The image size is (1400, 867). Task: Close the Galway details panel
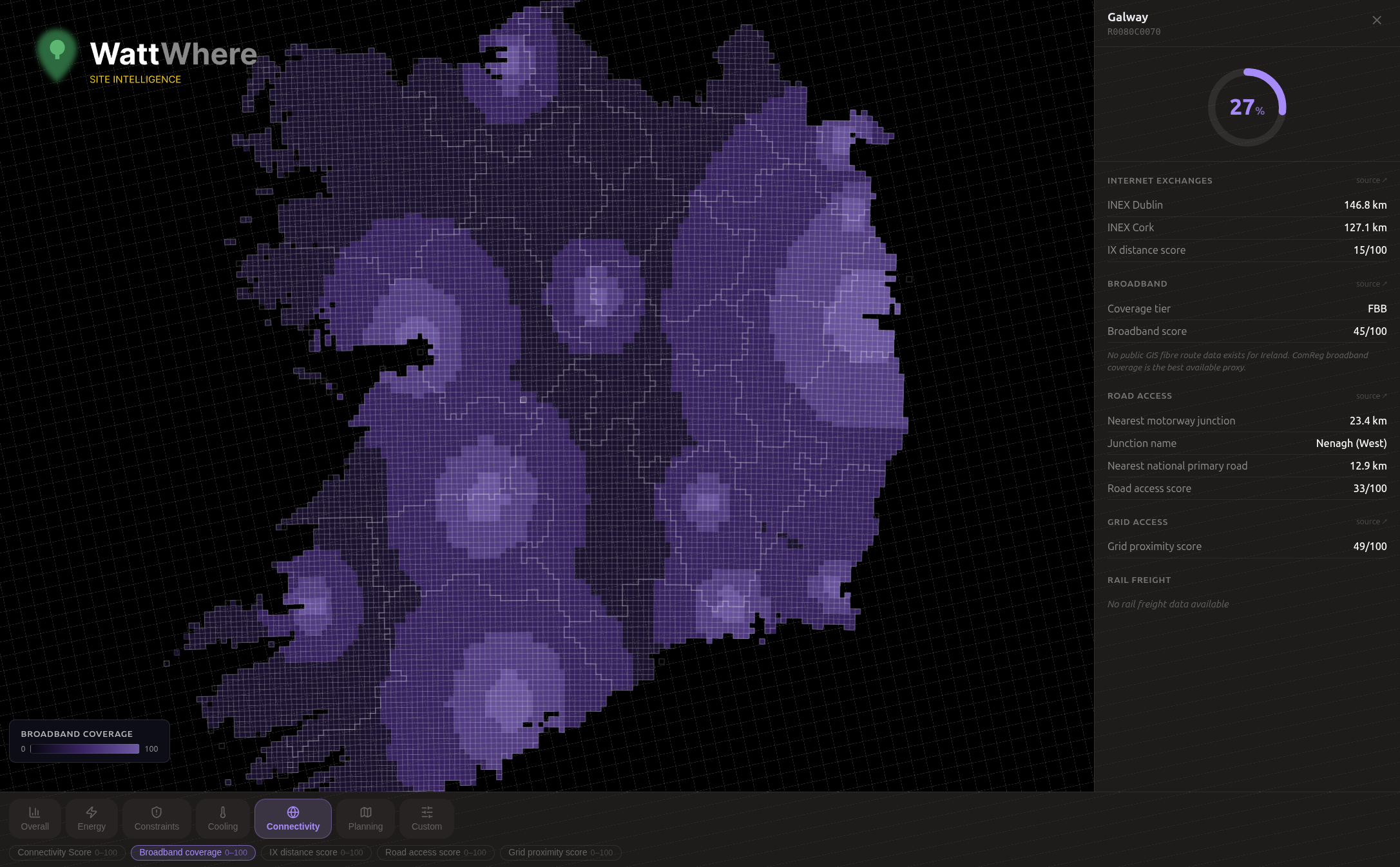pyautogui.click(x=1376, y=21)
